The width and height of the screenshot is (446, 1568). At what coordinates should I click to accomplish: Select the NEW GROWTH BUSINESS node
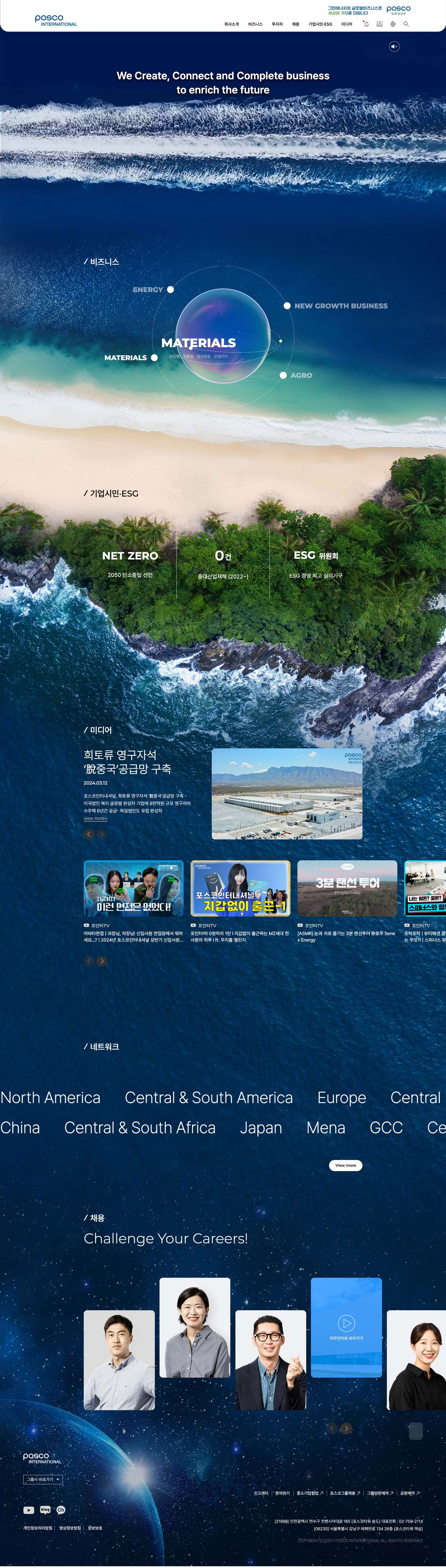287,306
